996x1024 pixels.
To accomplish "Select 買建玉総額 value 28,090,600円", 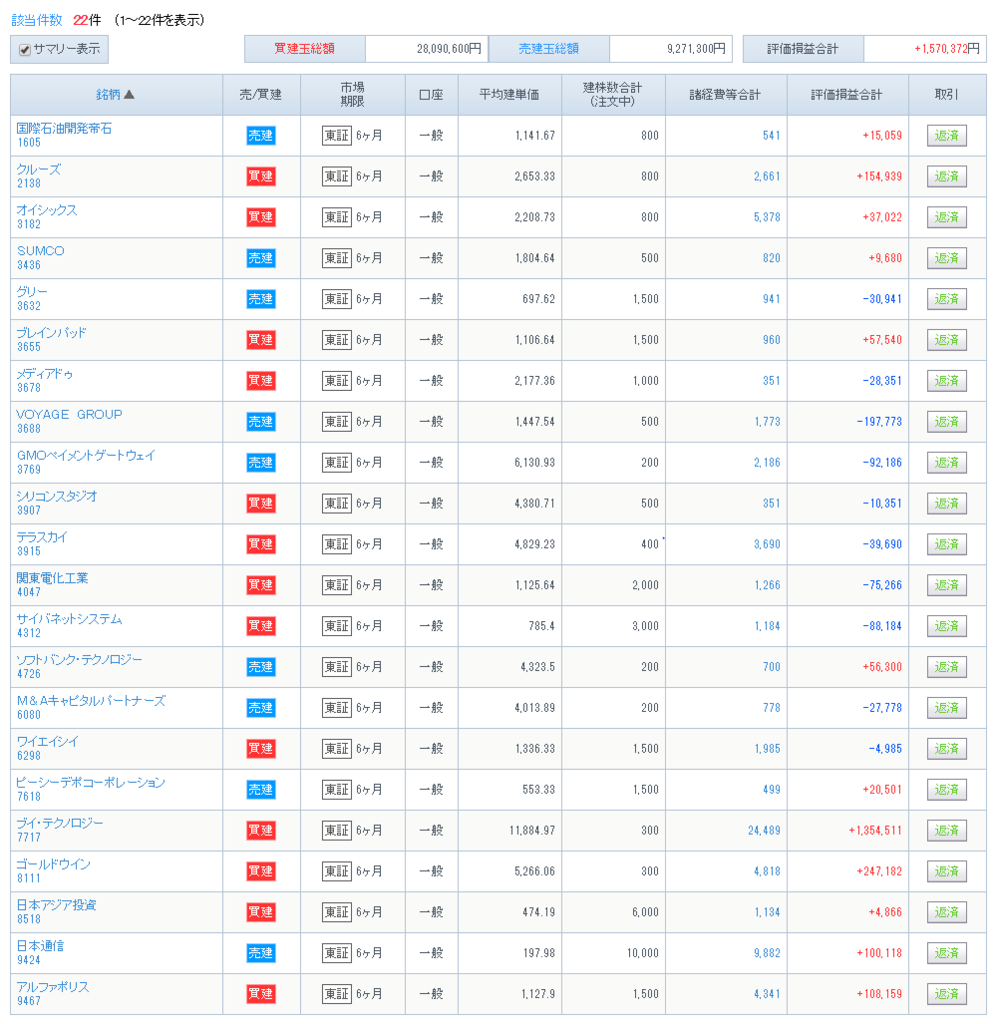I will (x=449, y=49).
